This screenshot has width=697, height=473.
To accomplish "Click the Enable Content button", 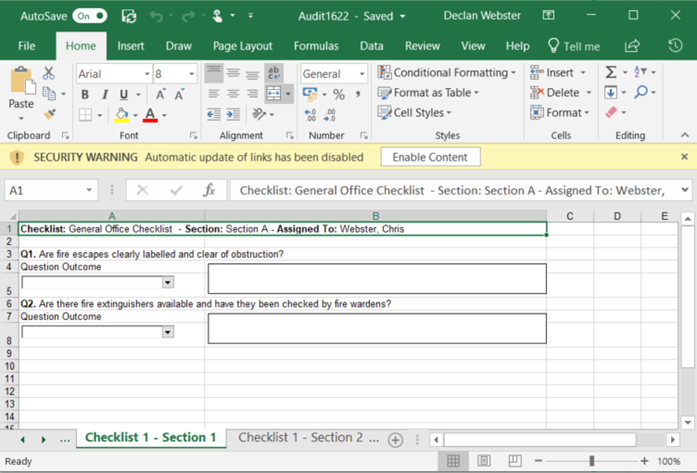I will tap(430, 157).
